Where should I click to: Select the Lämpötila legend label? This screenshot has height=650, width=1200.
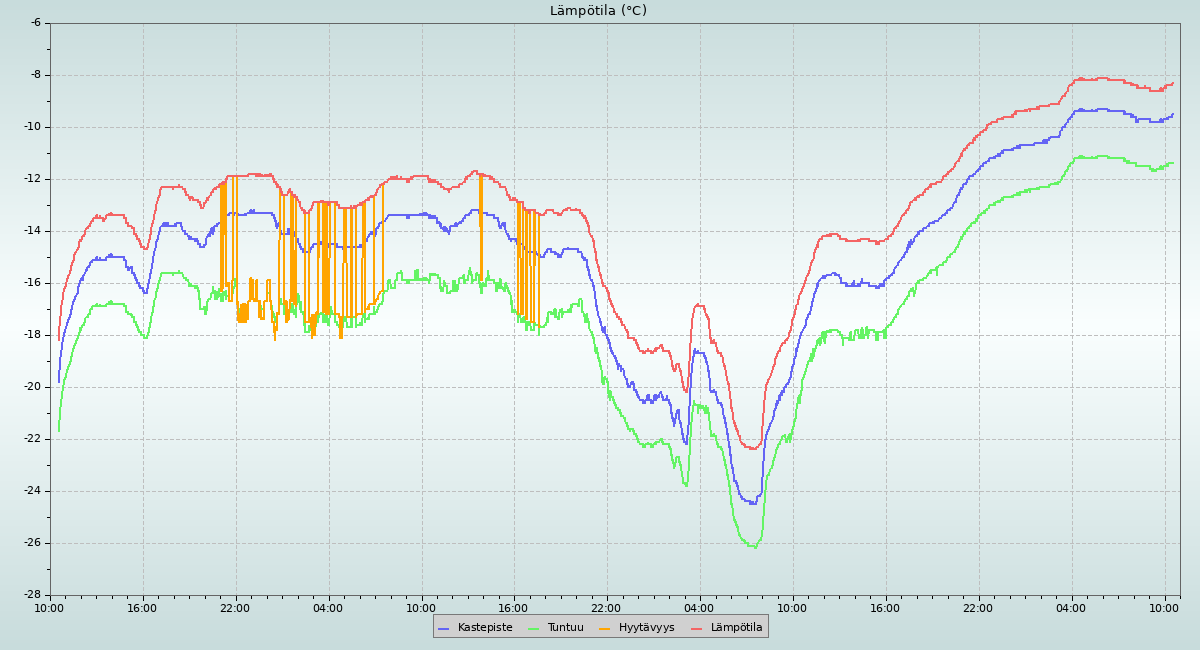coord(736,628)
